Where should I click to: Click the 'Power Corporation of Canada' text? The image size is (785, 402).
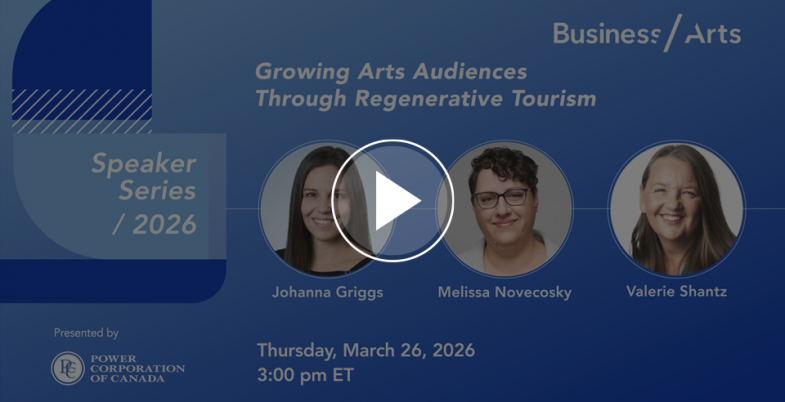pyautogui.click(x=137, y=368)
